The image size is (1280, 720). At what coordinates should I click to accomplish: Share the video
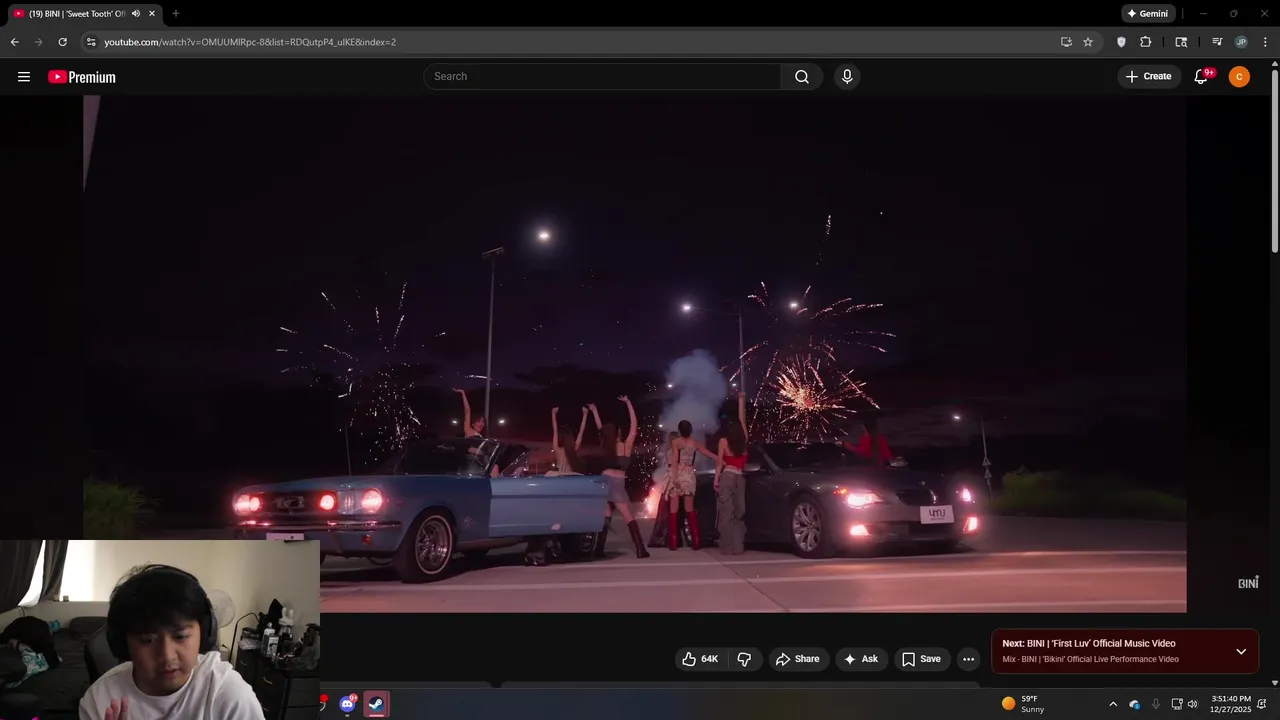click(x=797, y=659)
